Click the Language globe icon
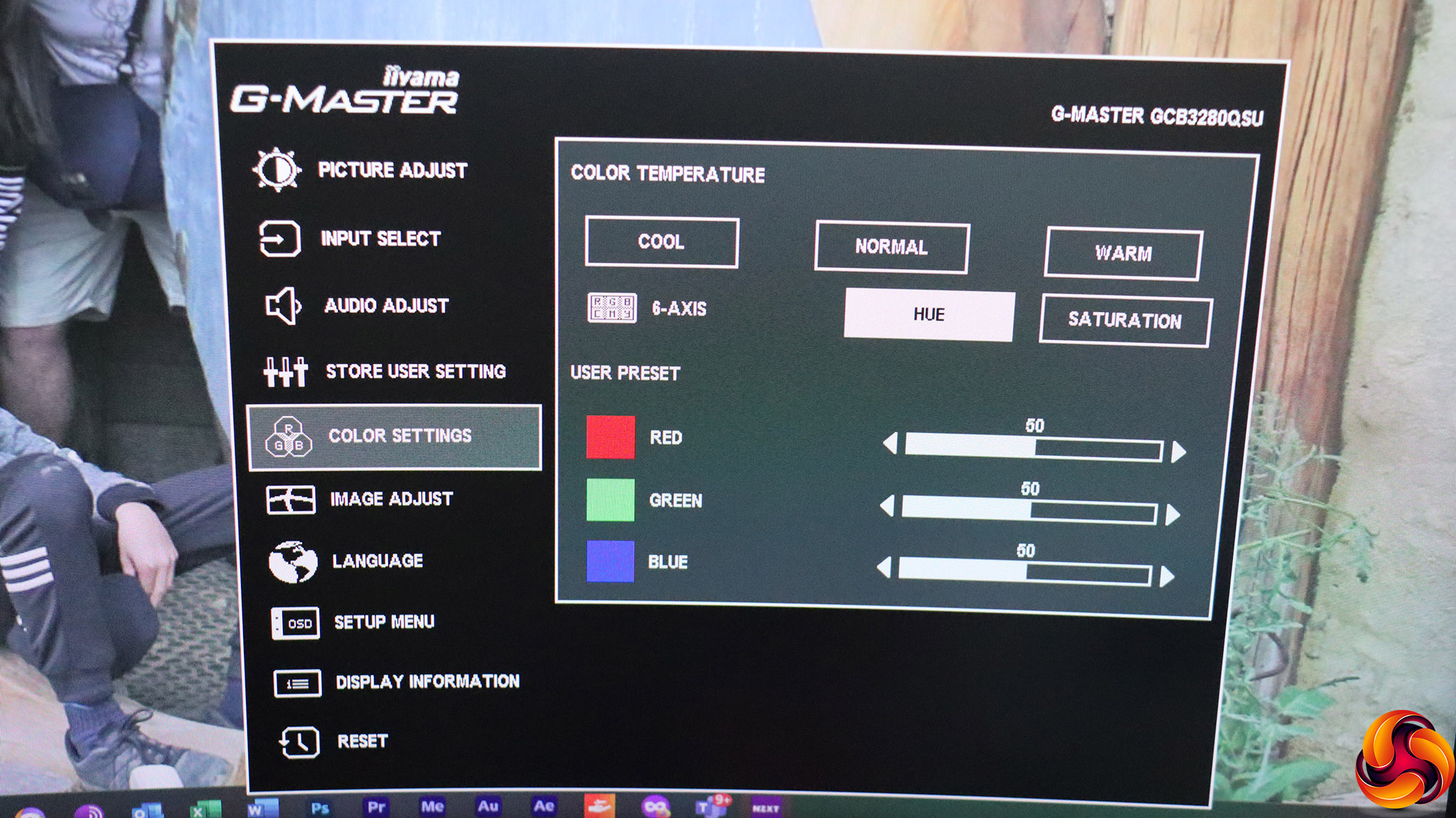The image size is (1456, 818). (293, 561)
